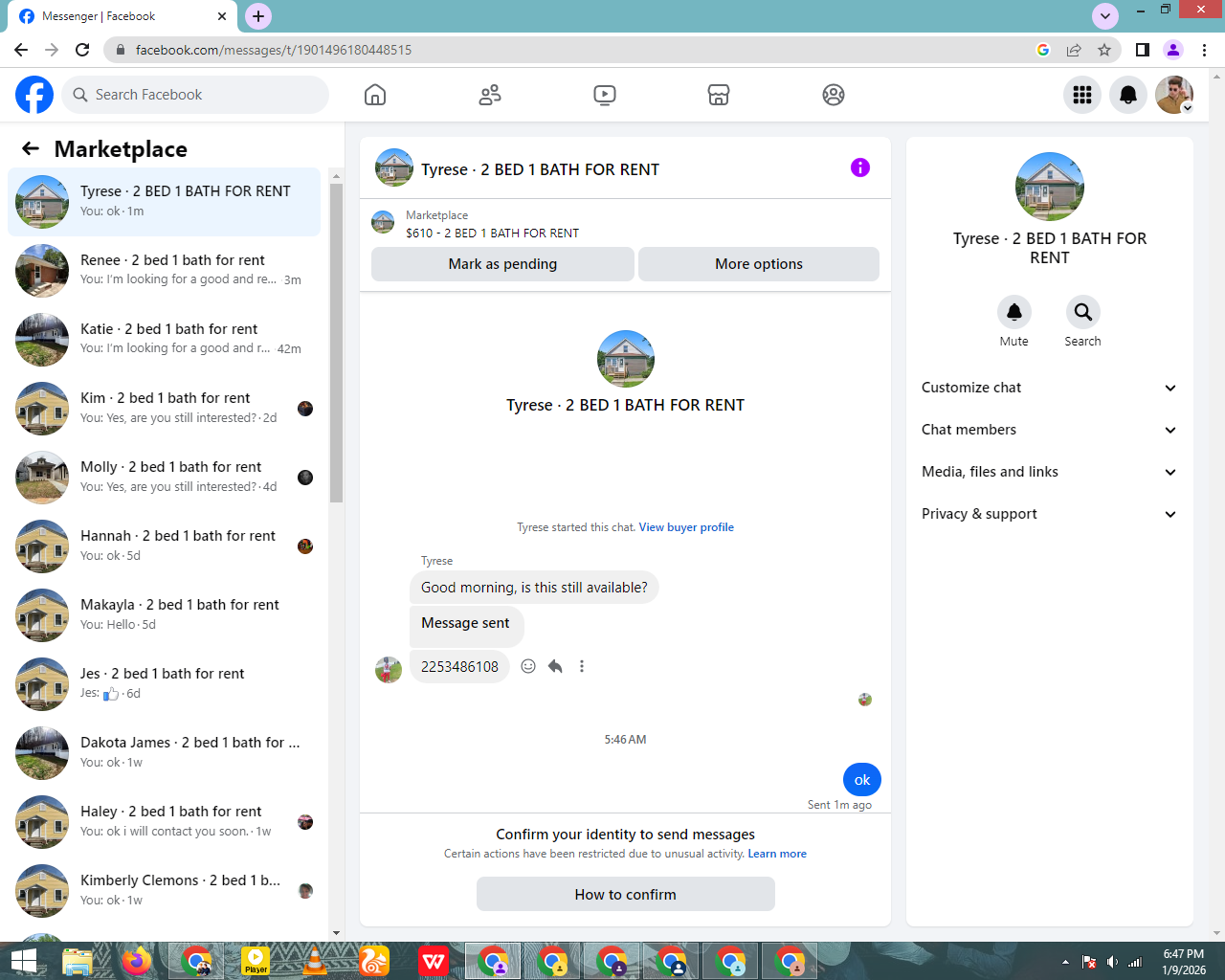Click the purple conversation info icon
The height and width of the screenshot is (980, 1225).
pos(860,167)
